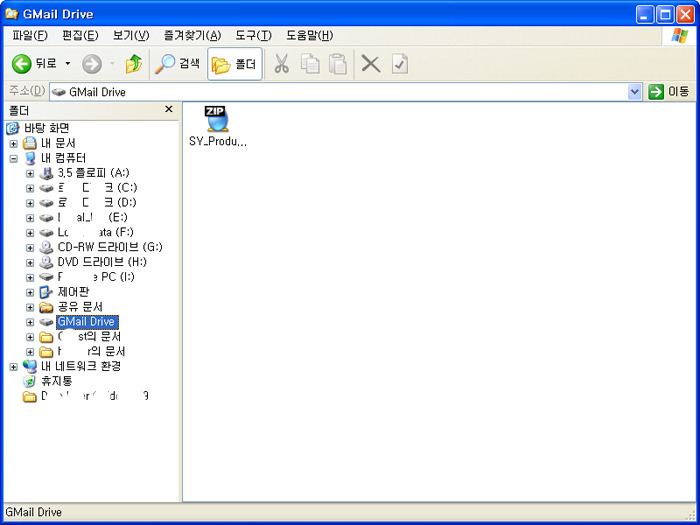The height and width of the screenshot is (525, 700).
Task: Click the Go (이동) button
Action: [x=669, y=92]
